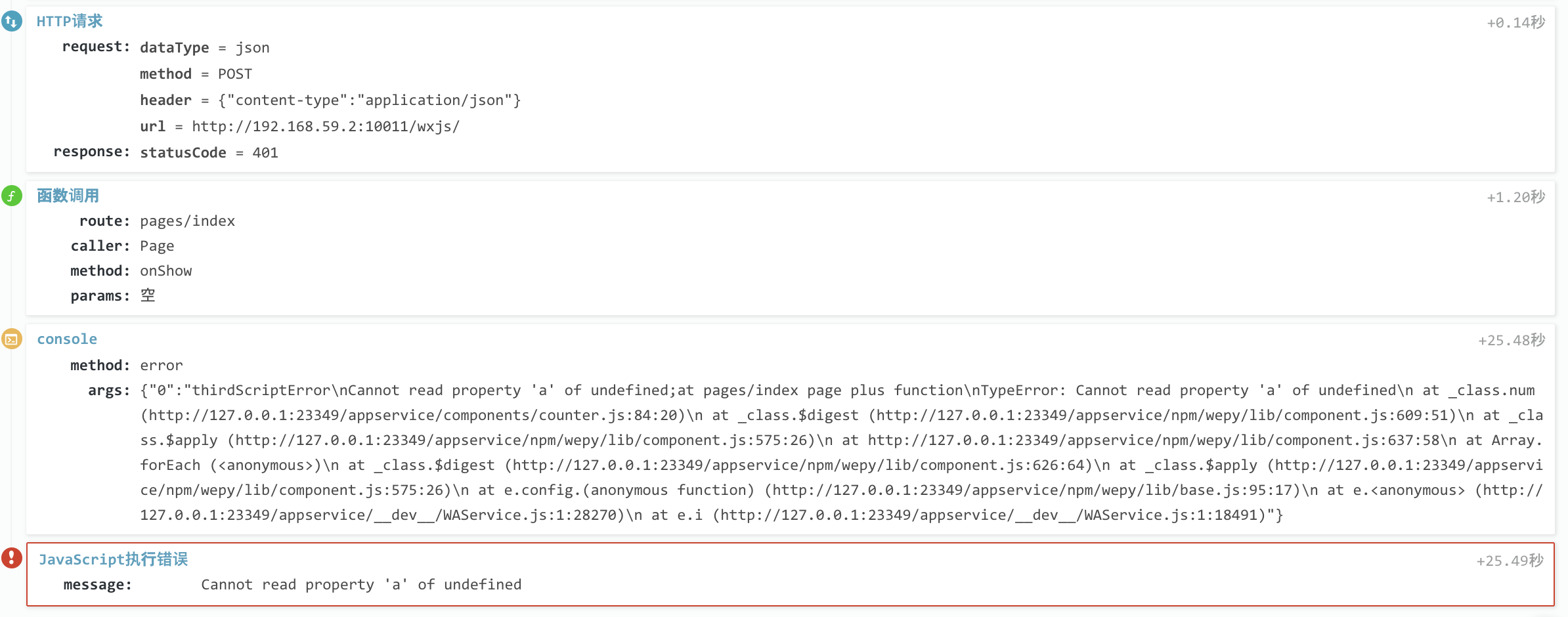Click the onShow method value
This screenshot has width=1568, height=617.
pos(165,271)
